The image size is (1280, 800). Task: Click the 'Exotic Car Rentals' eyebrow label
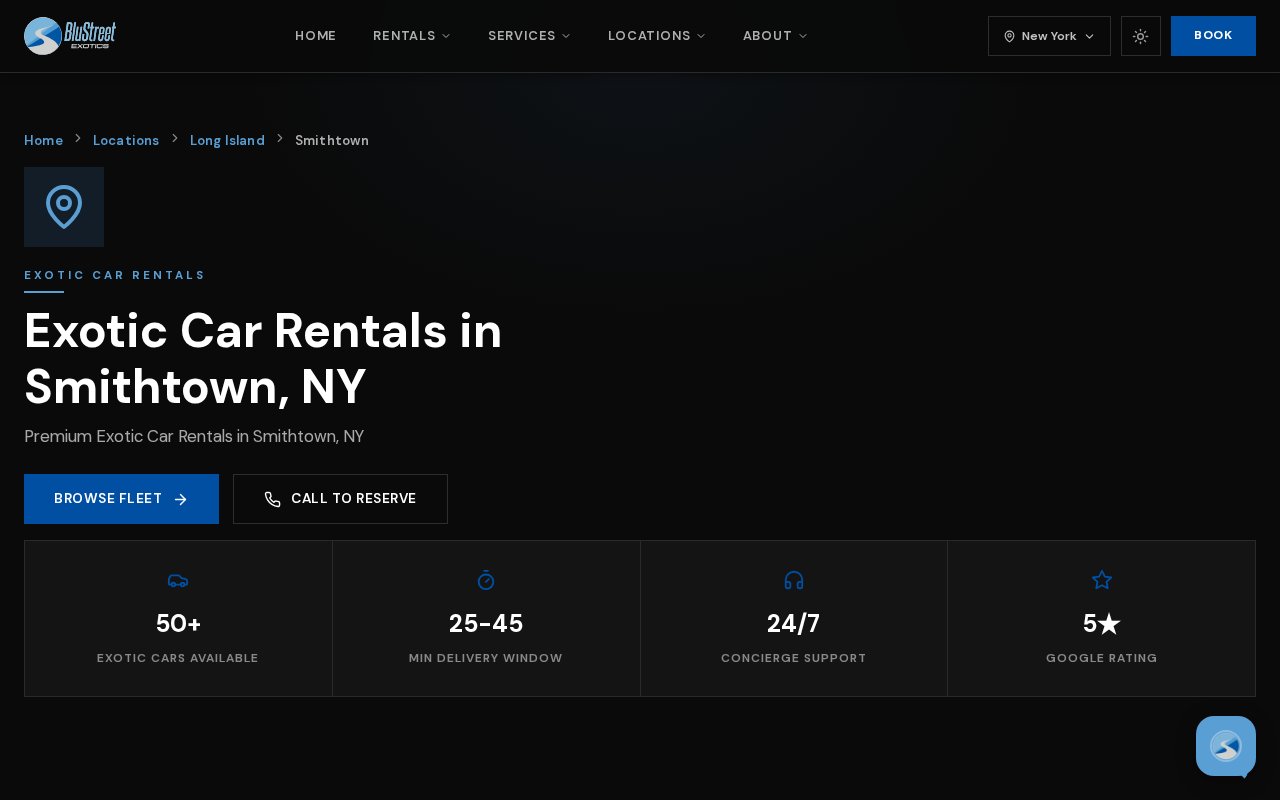click(114, 275)
